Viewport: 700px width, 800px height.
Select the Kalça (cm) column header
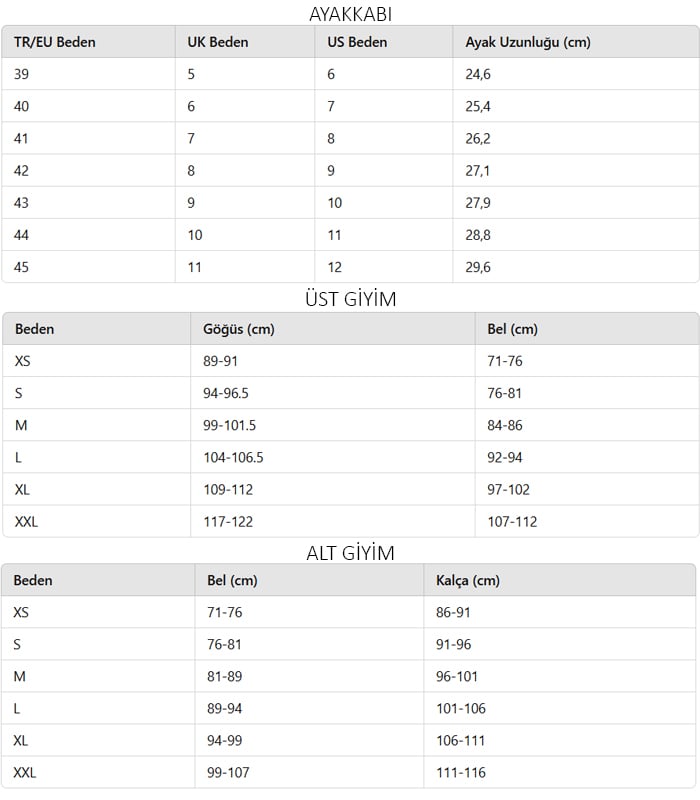[467, 581]
